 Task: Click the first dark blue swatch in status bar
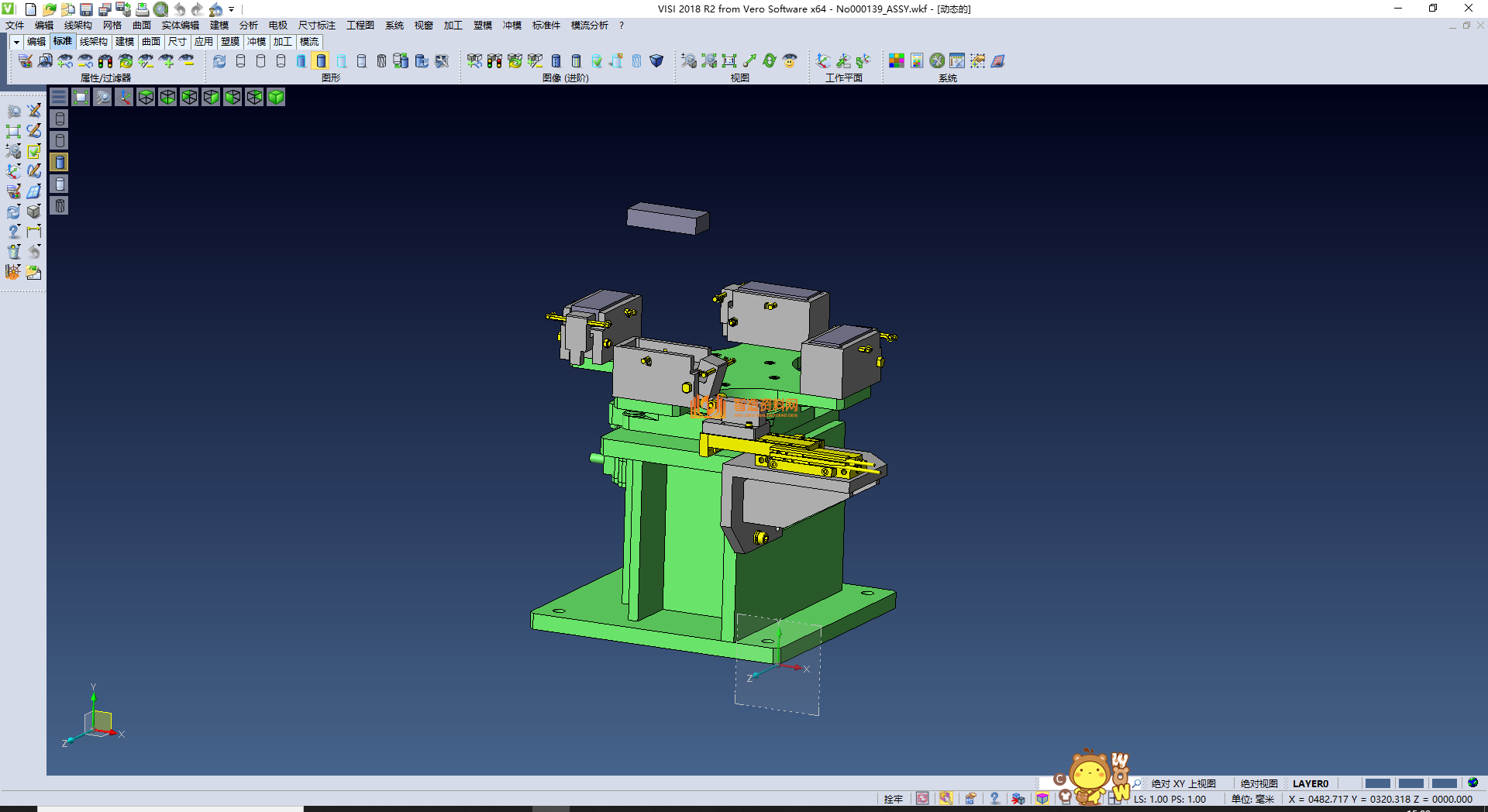[x=1377, y=783]
